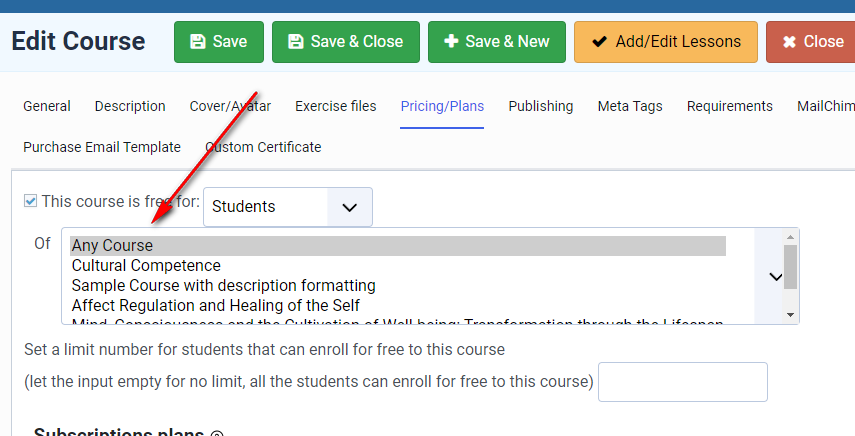Image resolution: width=855 pixels, height=436 pixels.
Task: Toggle the 'This course is free for' checkbox
Action: click(30, 201)
